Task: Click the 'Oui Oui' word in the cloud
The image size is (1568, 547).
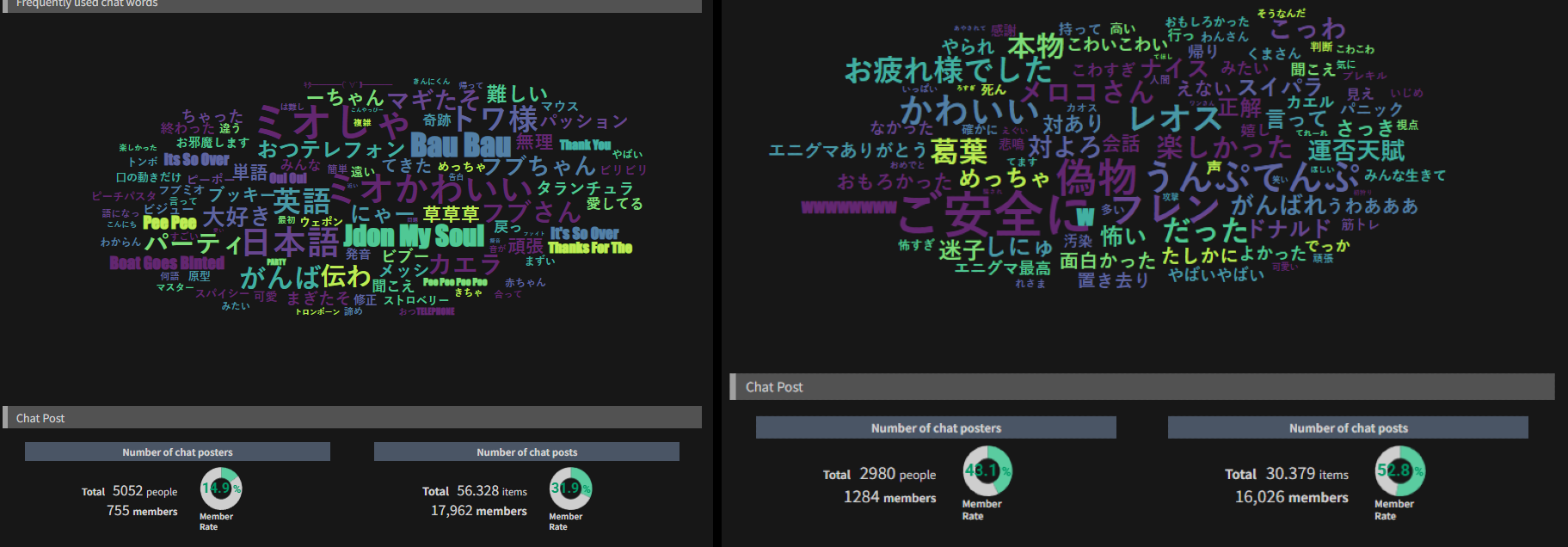Action: pos(288,178)
